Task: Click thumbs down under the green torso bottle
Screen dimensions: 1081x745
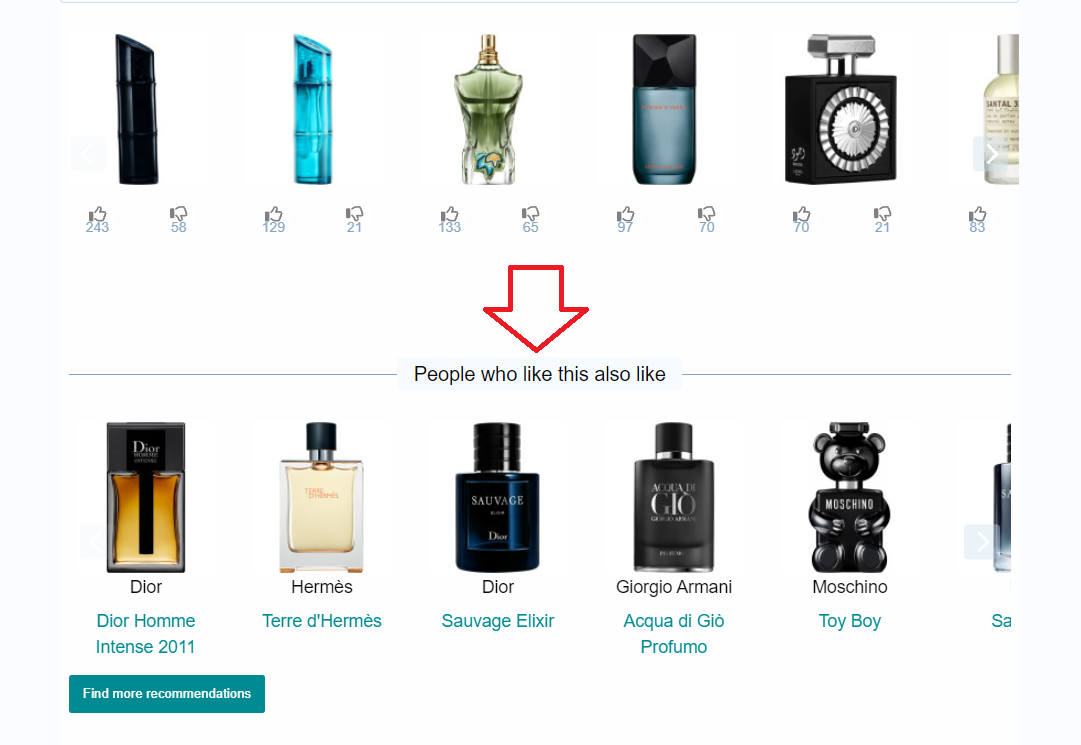Action: pos(530,219)
